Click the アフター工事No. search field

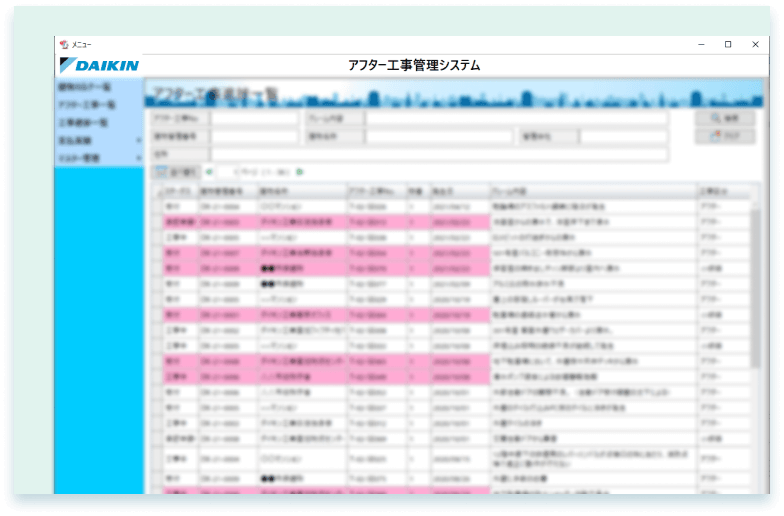pyautogui.click(x=254, y=118)
